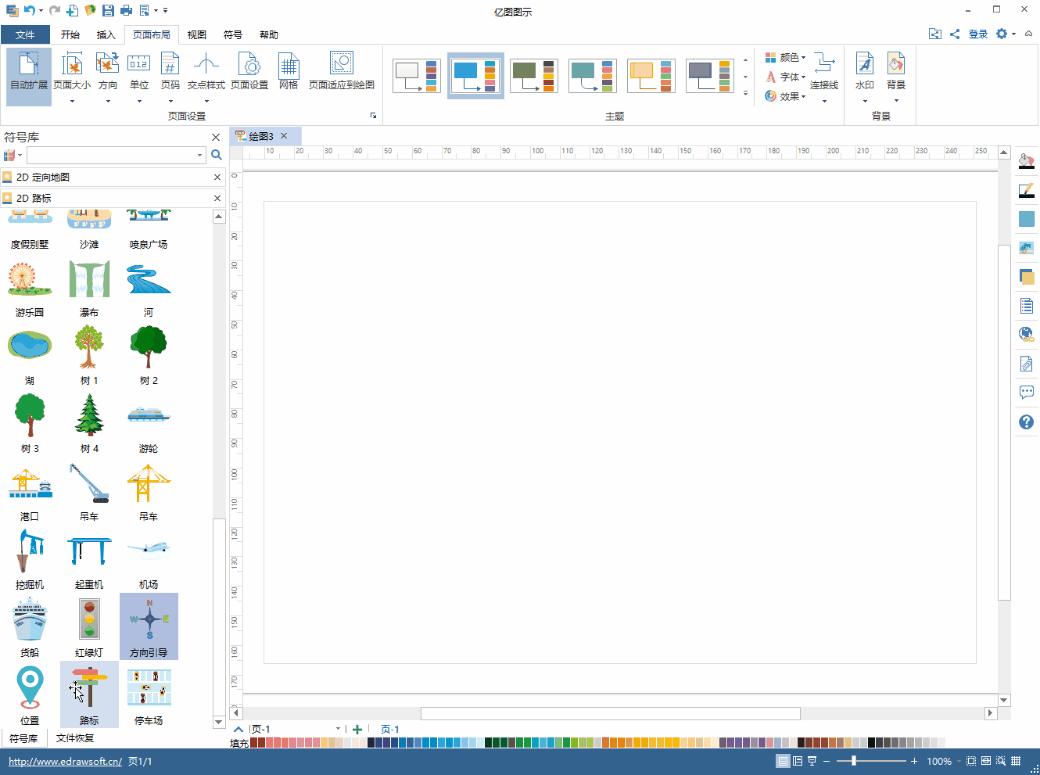Select the 湖 lake symbol

(29, 357)
